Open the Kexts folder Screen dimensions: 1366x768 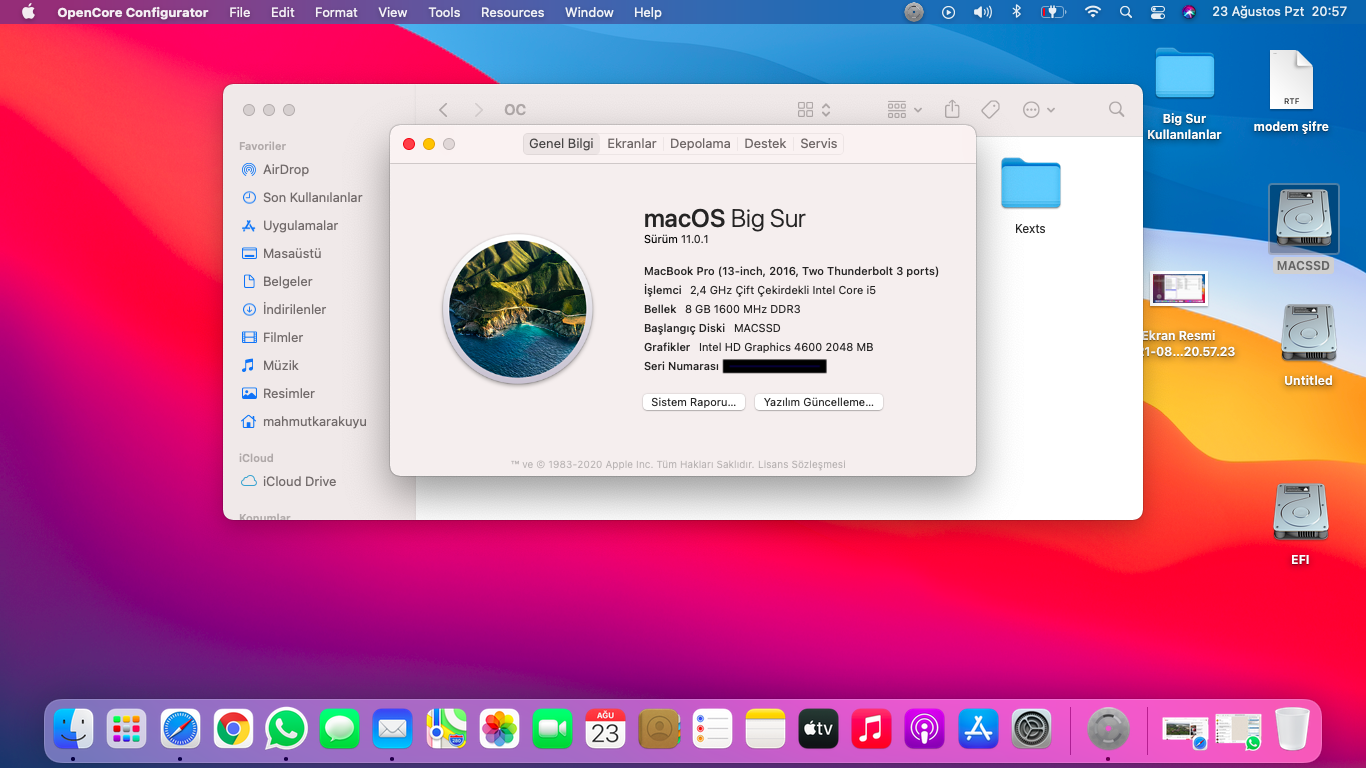point(1030,185)
